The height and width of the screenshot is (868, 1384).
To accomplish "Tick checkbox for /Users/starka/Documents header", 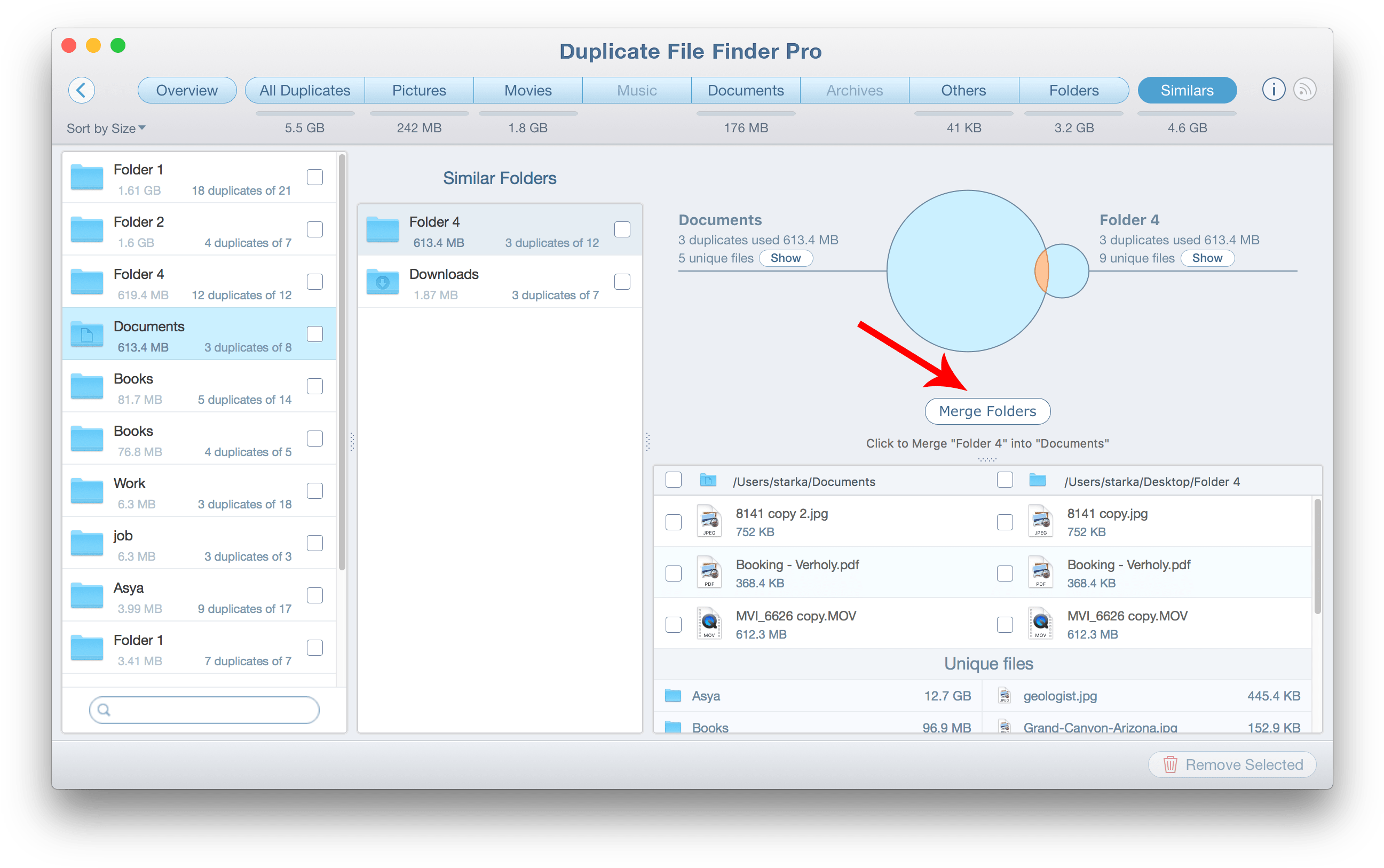I will pyautogui.click(x=673, y=480).
